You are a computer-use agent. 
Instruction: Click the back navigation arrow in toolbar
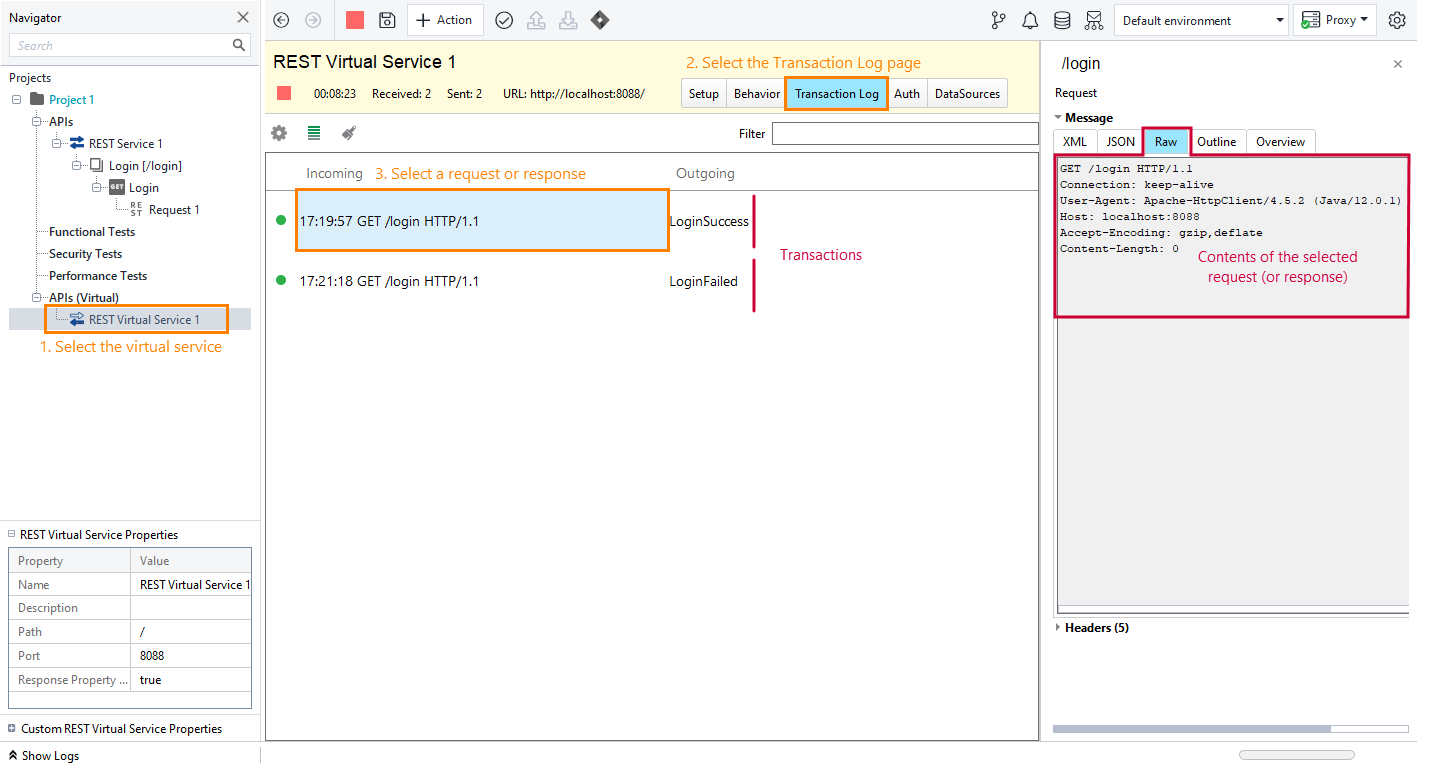pos(281,20)
